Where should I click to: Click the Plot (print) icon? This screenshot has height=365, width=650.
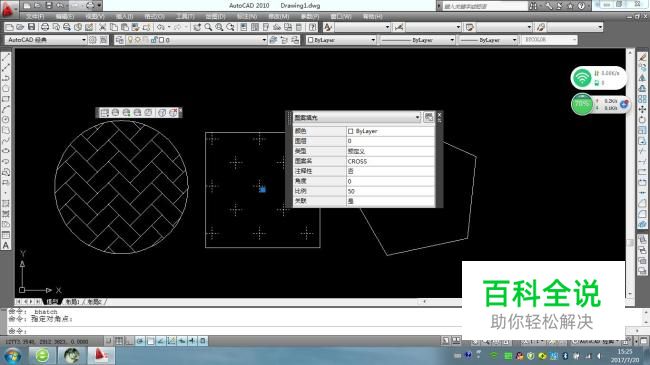(45, 27)
